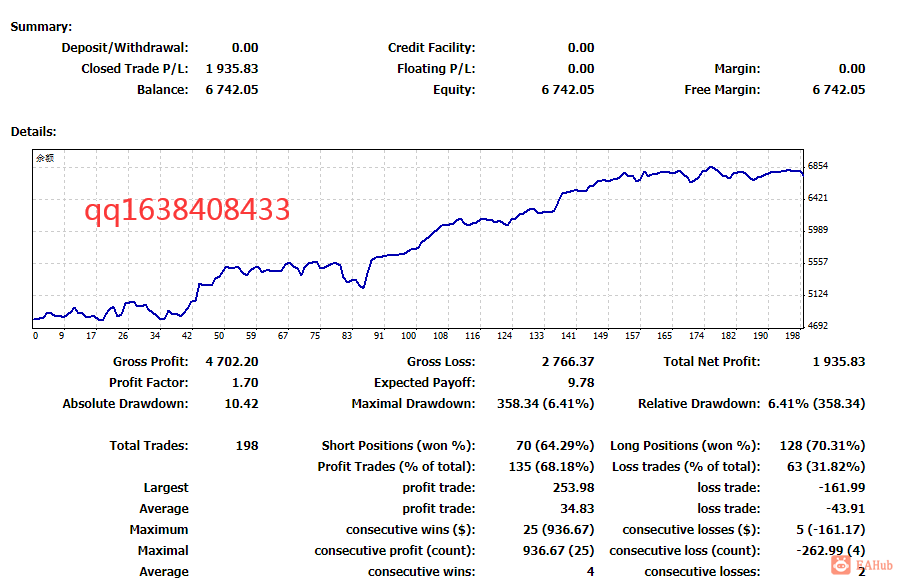Click the balance legend label inside chart

pos(45,158)
